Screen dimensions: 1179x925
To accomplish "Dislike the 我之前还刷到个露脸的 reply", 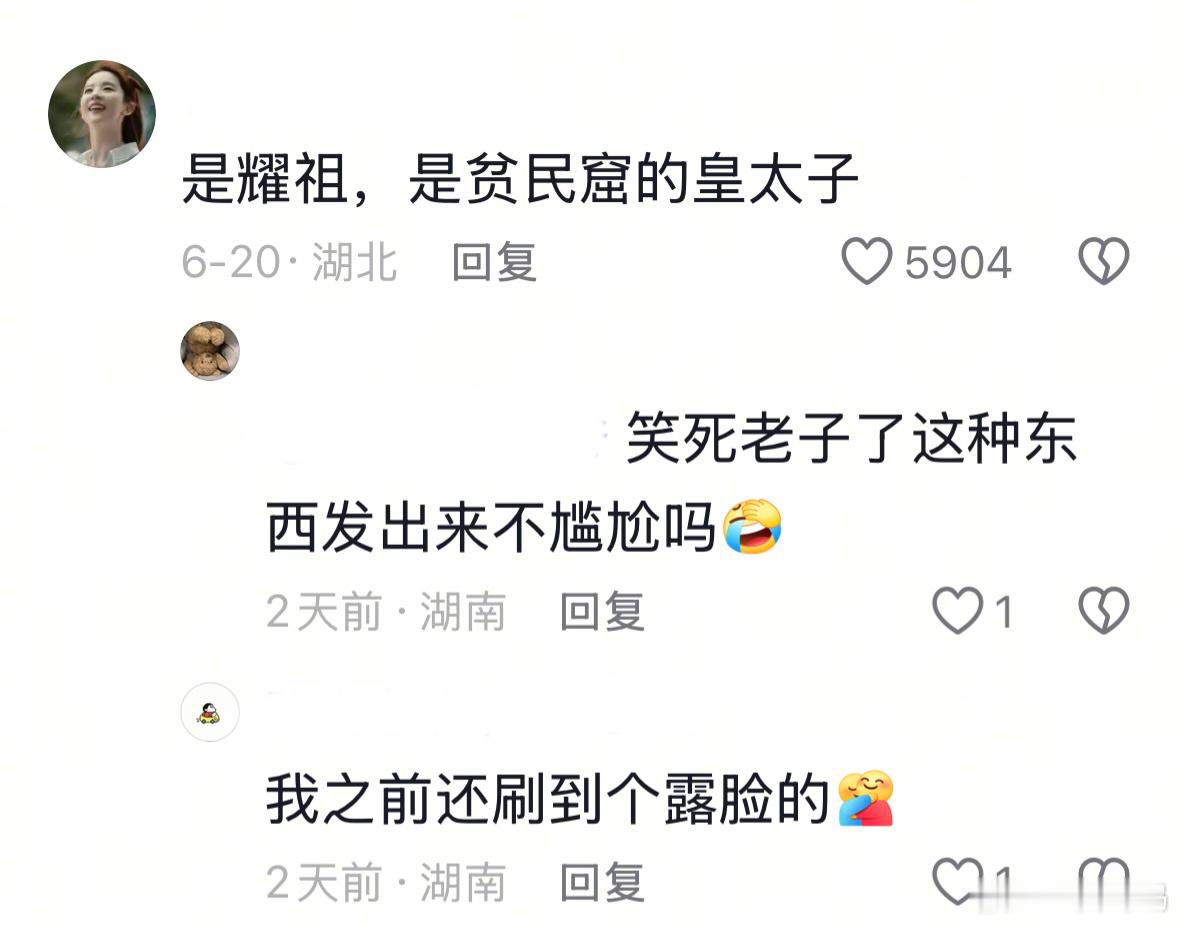I will click(x=1103, y=881).
